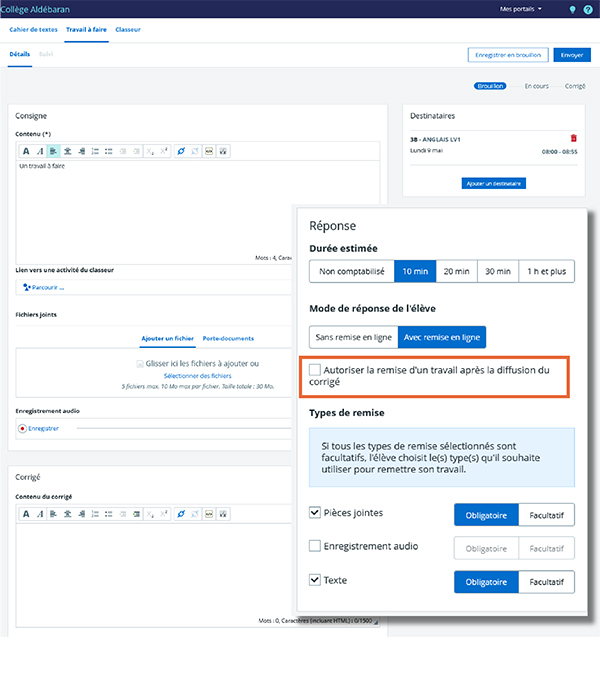Click the bold font icon in Corrigé editor
Viewport: 600px width, 700px height.
point(26,513)
